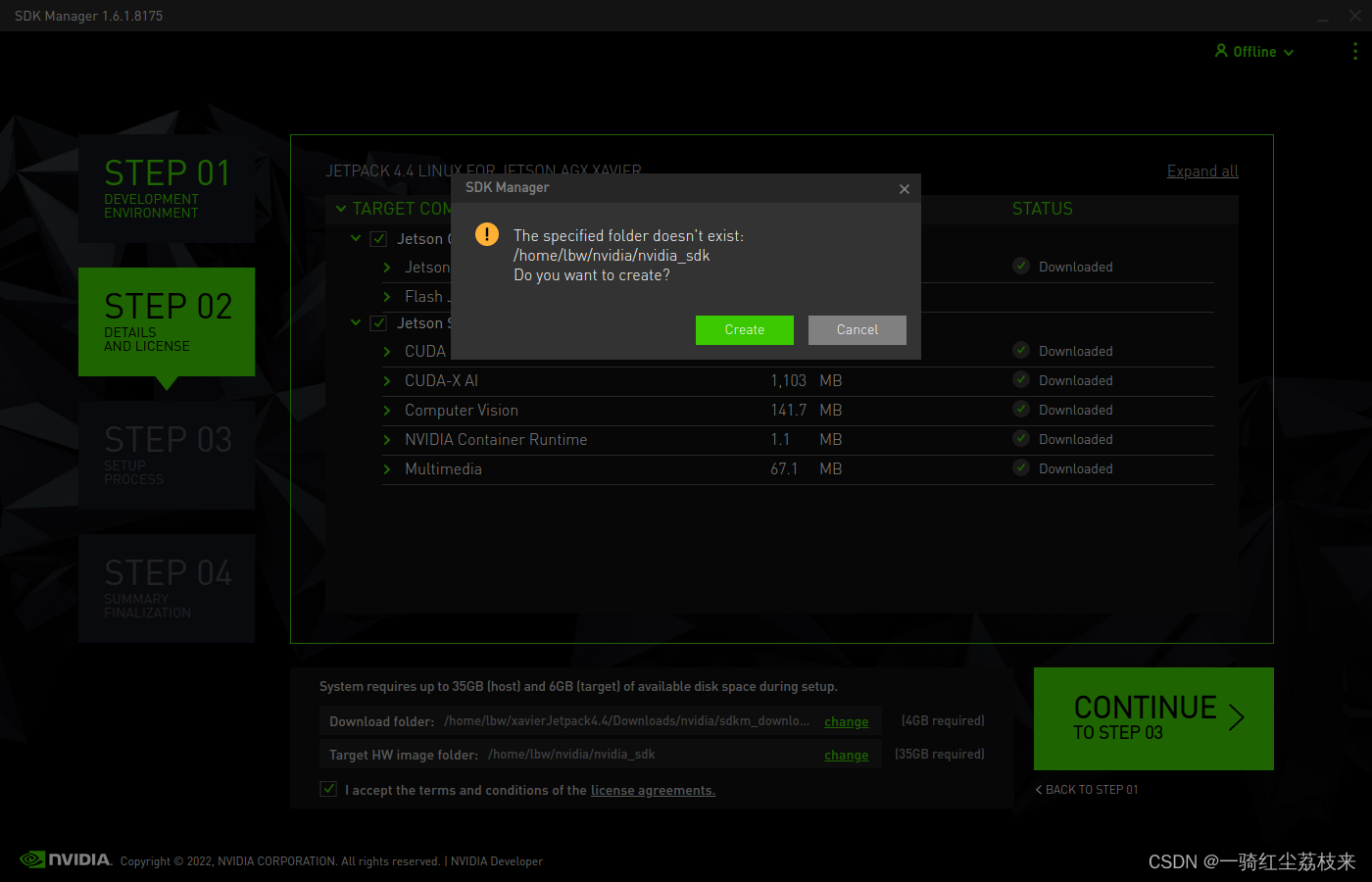This screenshot has height=882, width=1372.
Task: Go to Step 01 Development Environment
Action: pos(167,188)
